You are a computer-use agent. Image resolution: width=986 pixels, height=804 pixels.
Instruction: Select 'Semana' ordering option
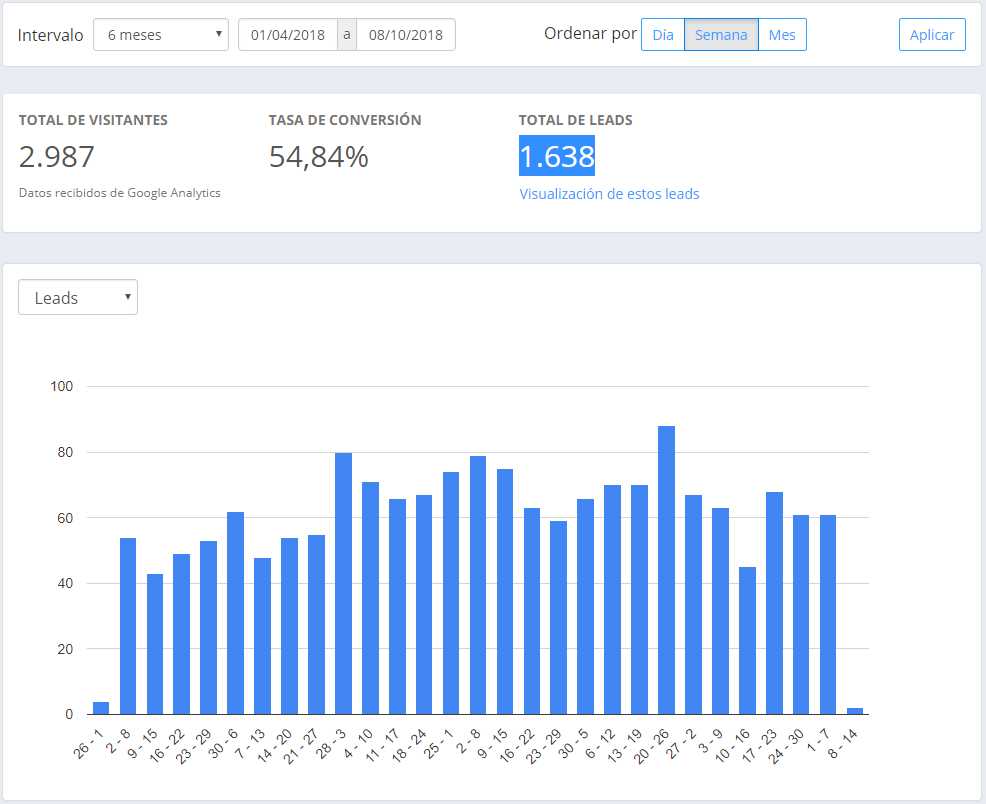[x=721, y=35]
